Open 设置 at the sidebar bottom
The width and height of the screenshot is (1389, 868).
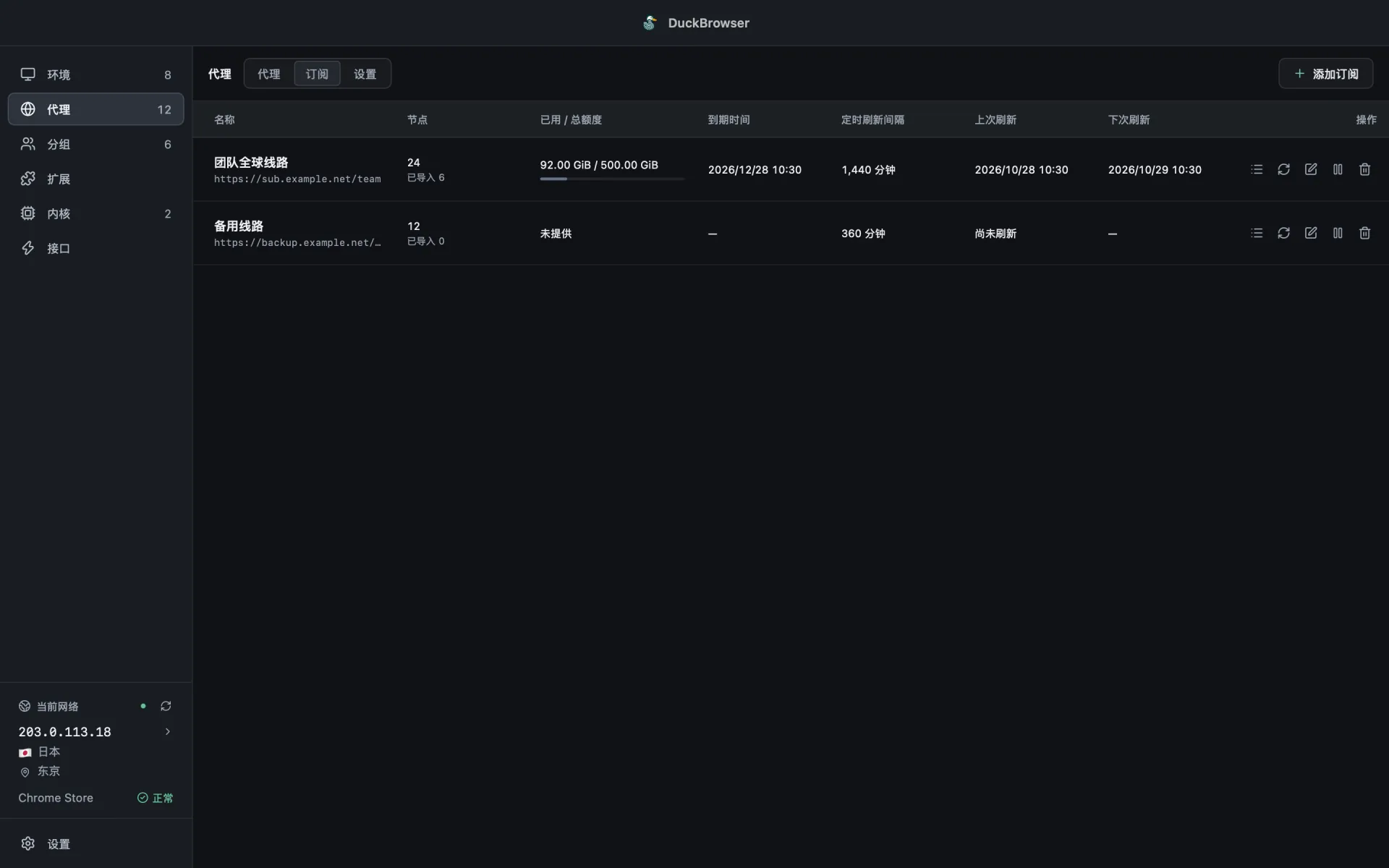[95, 843]
